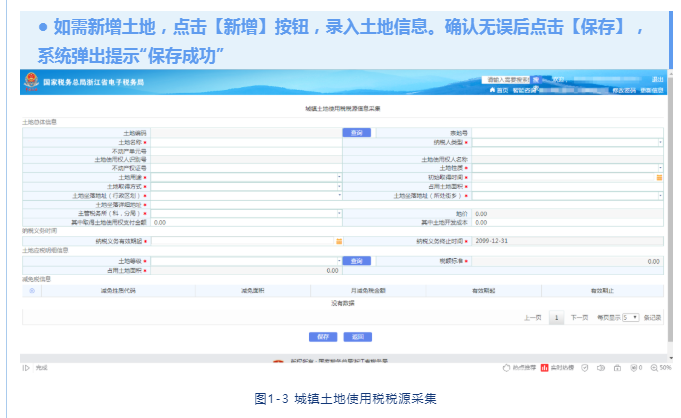Open 更换信息 in the header

pyautogui.click(x=651, y=90)
